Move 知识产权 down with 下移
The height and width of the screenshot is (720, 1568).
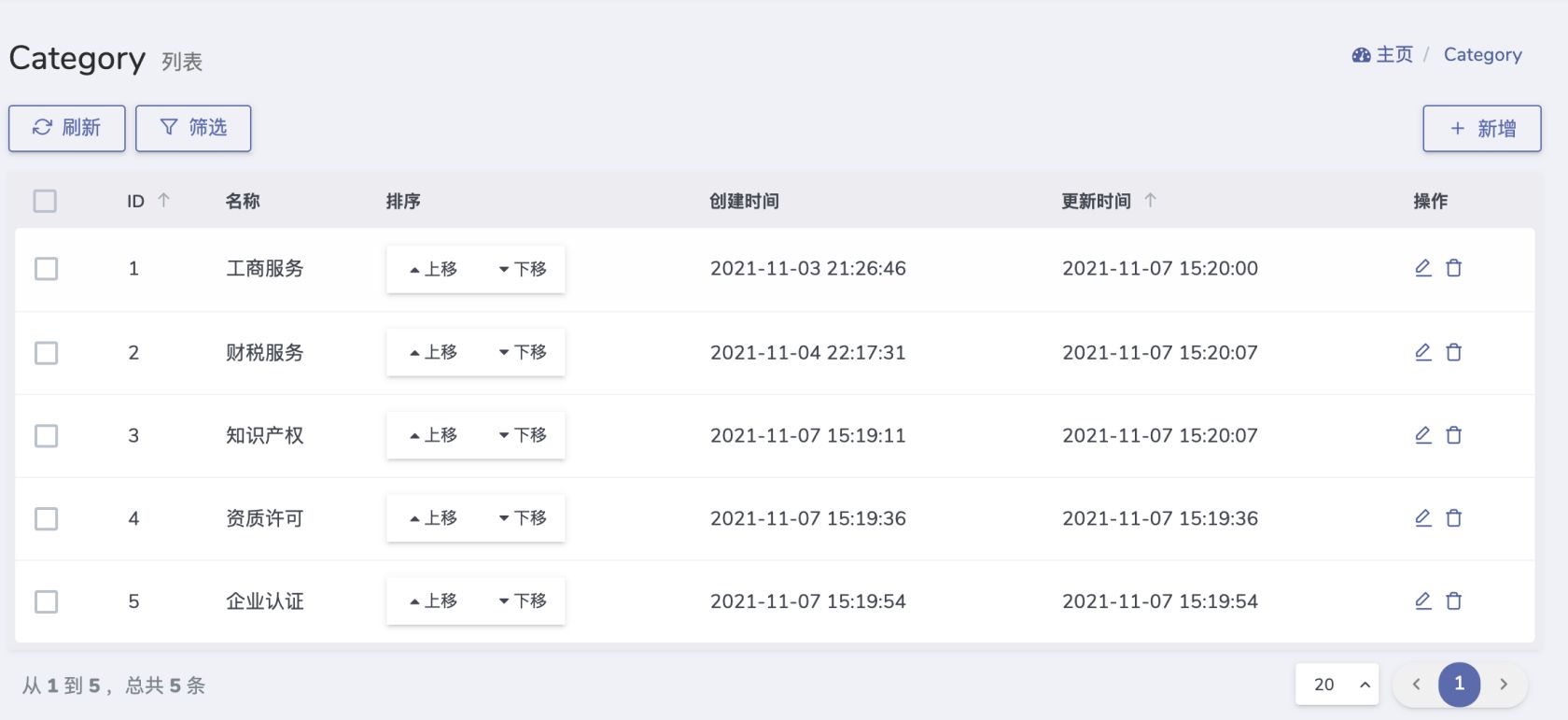(522, 435)
